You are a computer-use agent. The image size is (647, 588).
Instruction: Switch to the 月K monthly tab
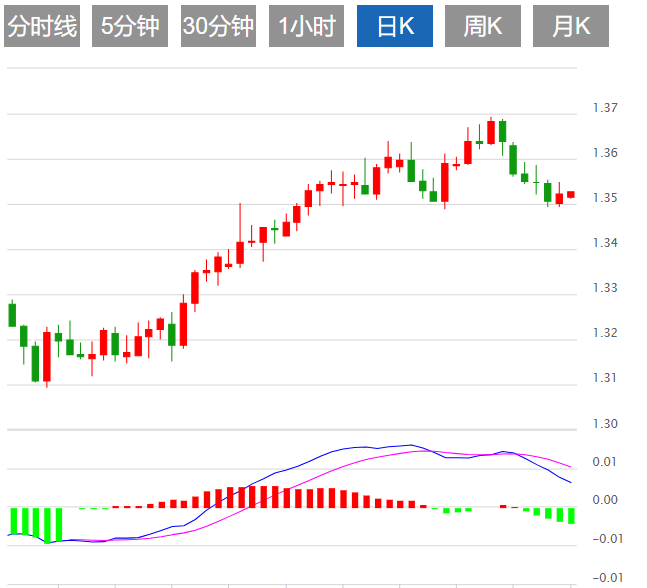click(571, 26)
